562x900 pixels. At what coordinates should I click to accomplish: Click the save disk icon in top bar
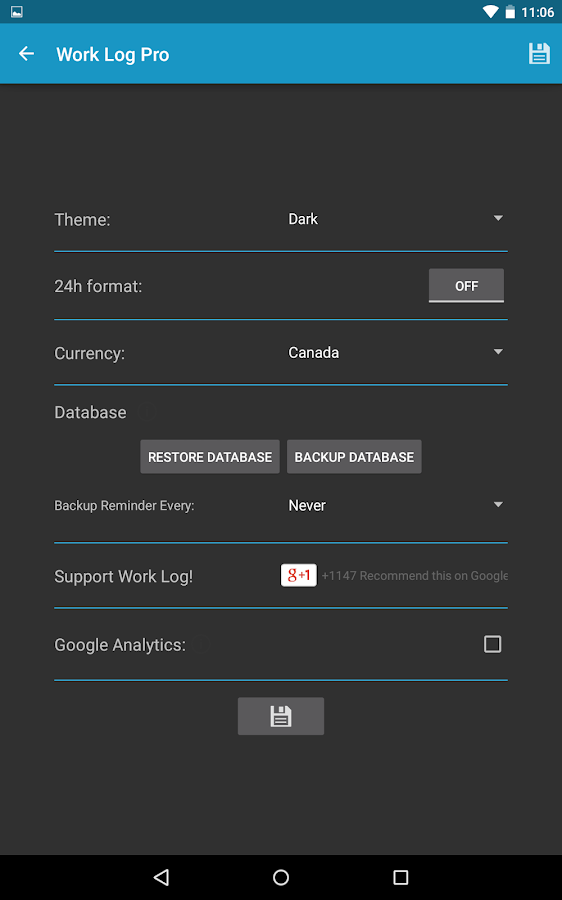pos(538,53)
